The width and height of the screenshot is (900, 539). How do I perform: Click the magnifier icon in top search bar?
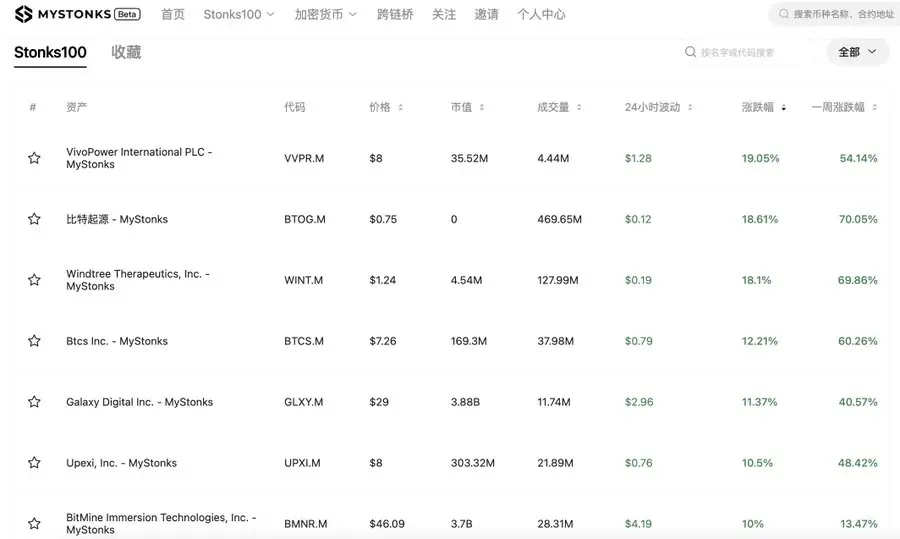[783, 14]
